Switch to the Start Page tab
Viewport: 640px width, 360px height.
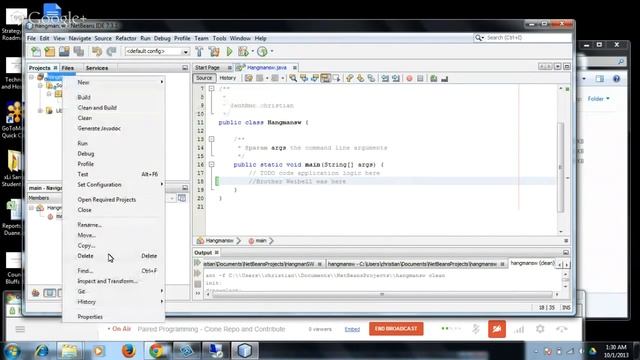(207, 67)
